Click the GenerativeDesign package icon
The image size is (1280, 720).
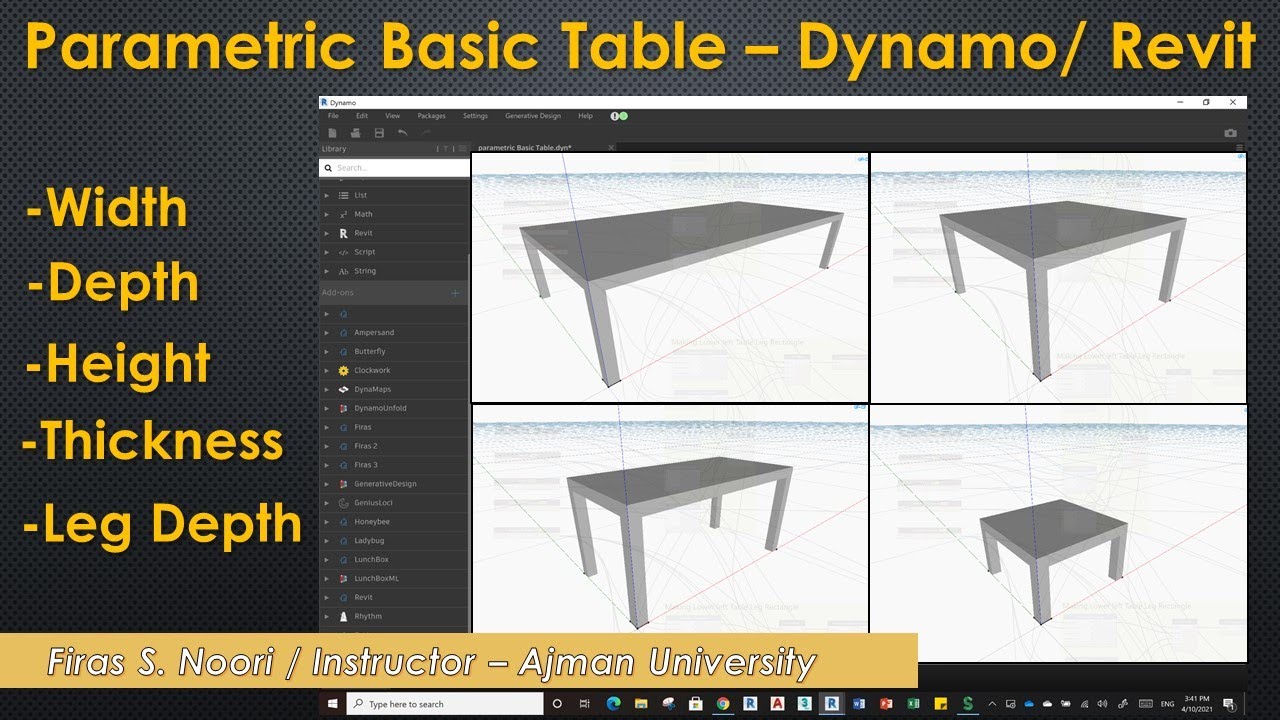344,484
